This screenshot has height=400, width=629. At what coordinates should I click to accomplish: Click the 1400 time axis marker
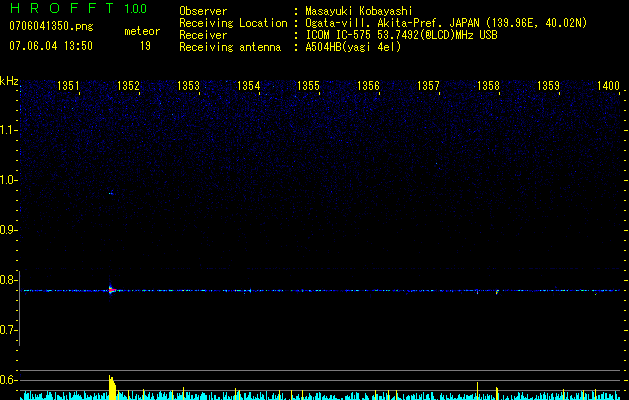608,86
